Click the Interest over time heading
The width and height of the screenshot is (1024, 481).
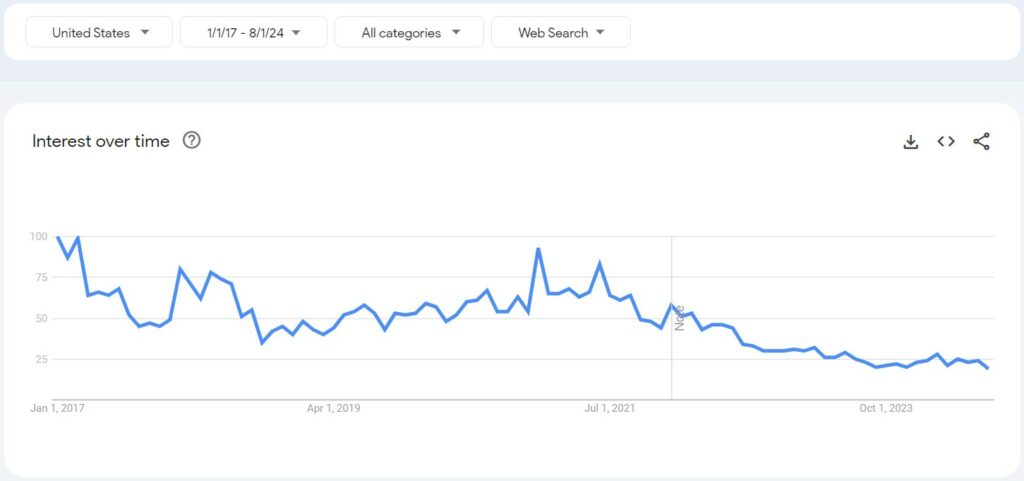(x=101, y=141)
